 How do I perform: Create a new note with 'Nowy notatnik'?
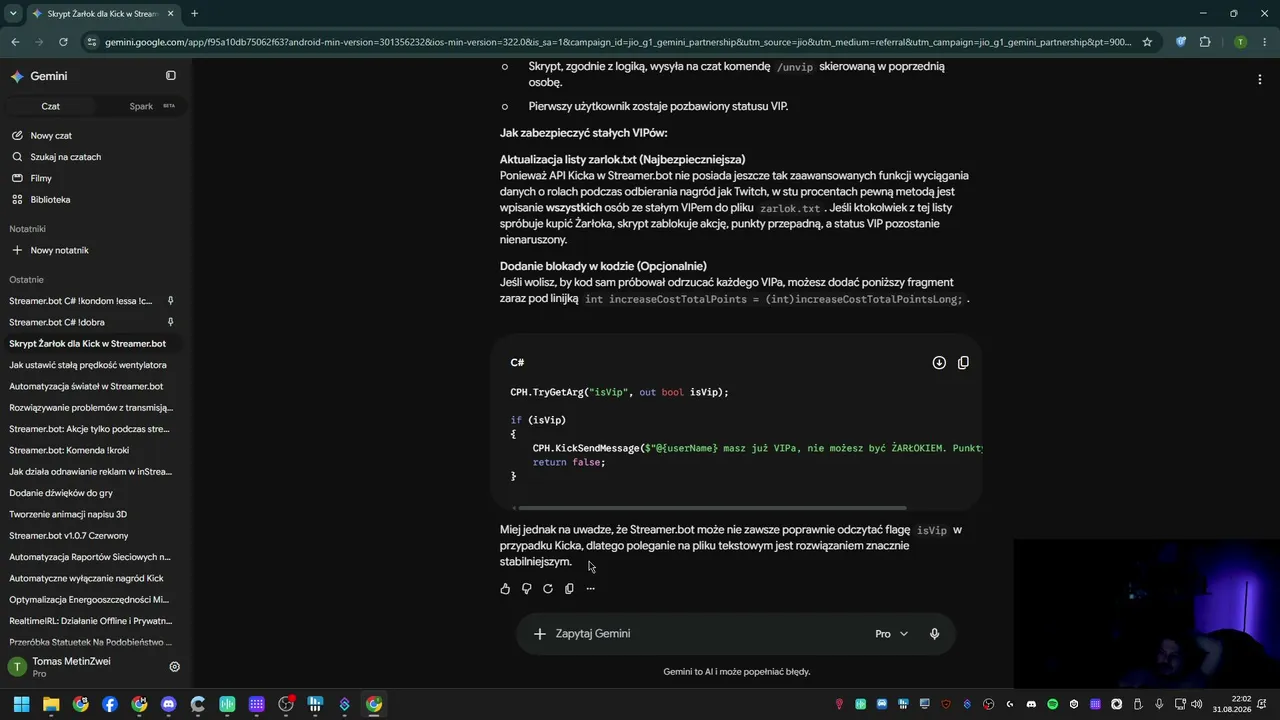59,250
